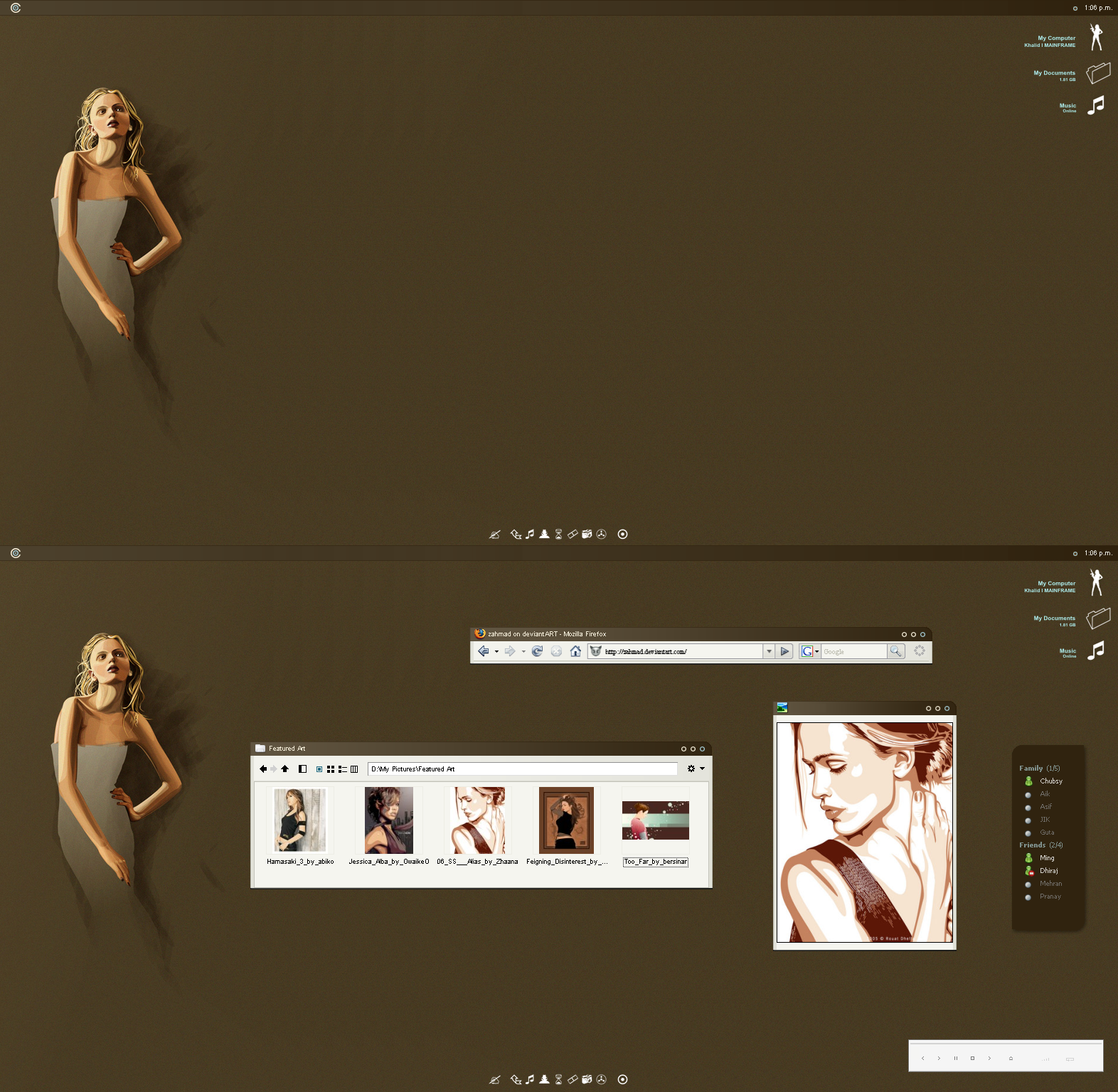Open the Google search engine selector

pos(810,651)
